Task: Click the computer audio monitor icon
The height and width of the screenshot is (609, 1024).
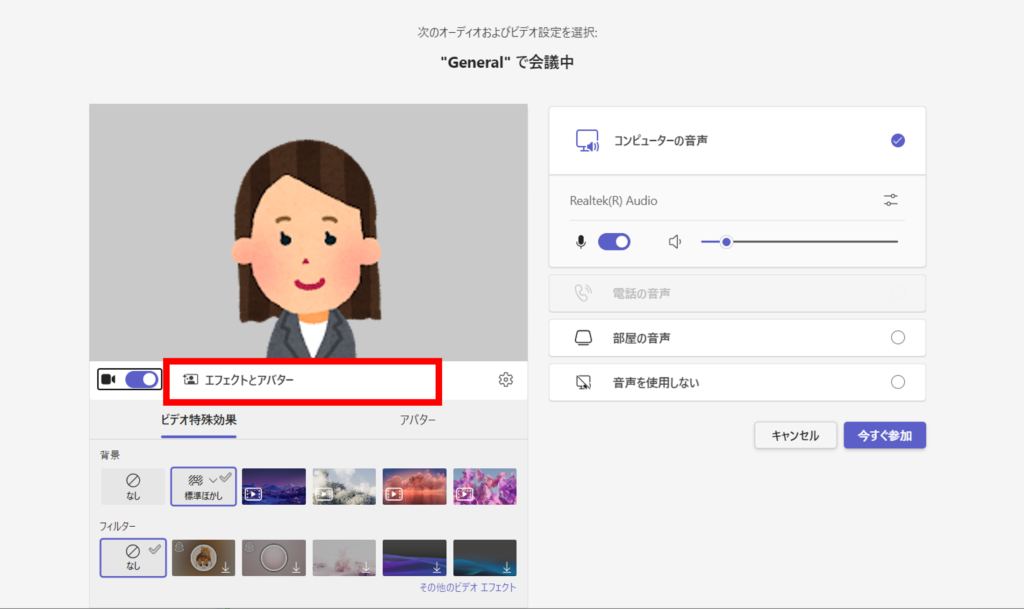Action: (587, 140)
